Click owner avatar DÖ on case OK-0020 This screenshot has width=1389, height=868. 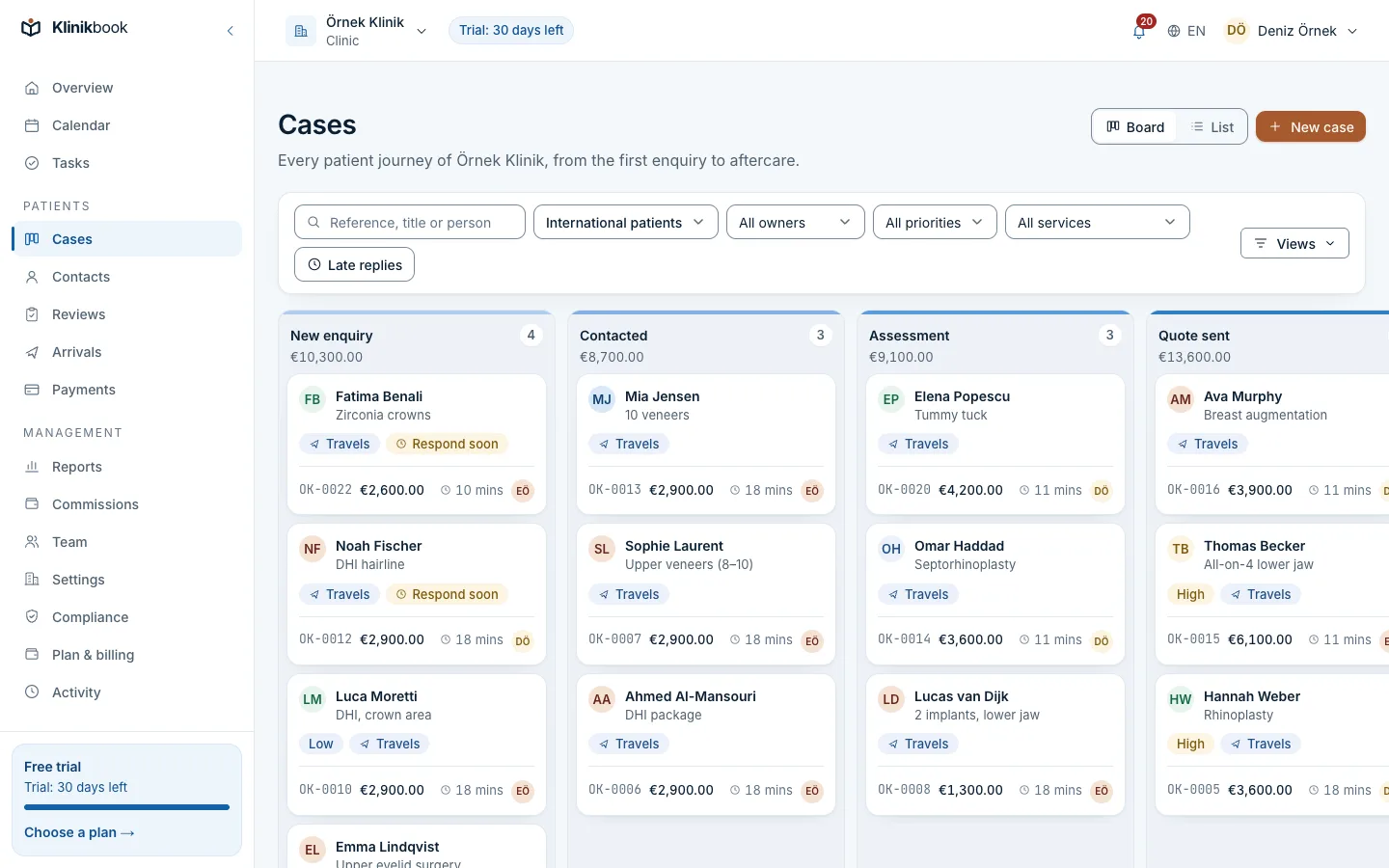point(1102,490)
